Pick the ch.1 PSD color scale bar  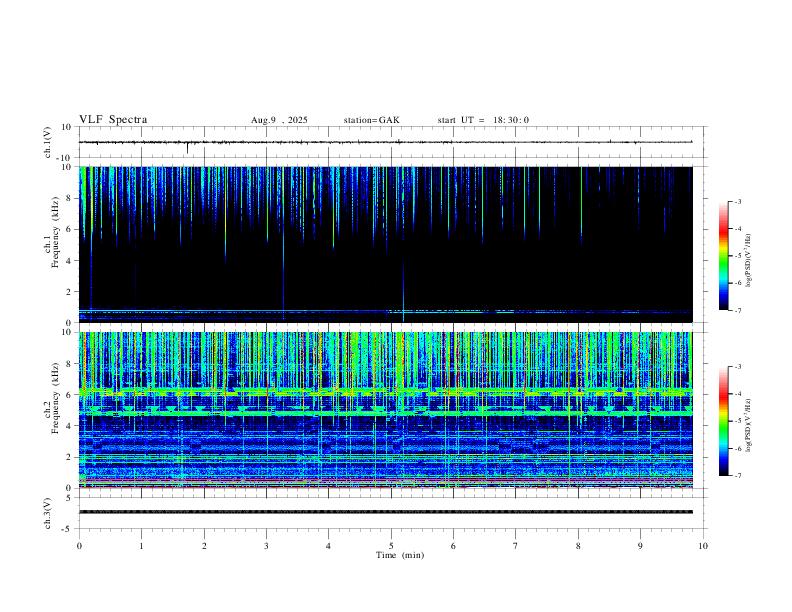click(724, 256)
